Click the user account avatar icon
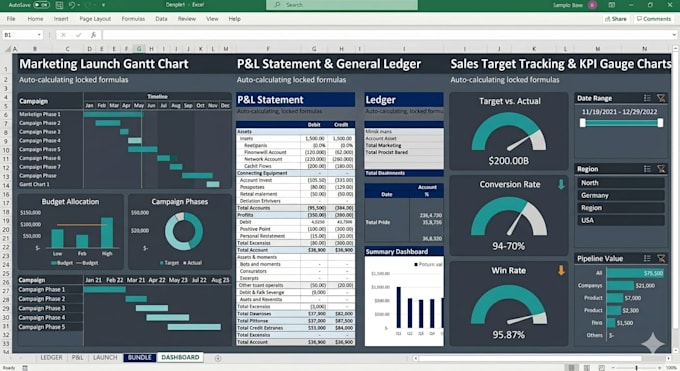Viewport: 680px width, 371px height. tap(592, 5)
